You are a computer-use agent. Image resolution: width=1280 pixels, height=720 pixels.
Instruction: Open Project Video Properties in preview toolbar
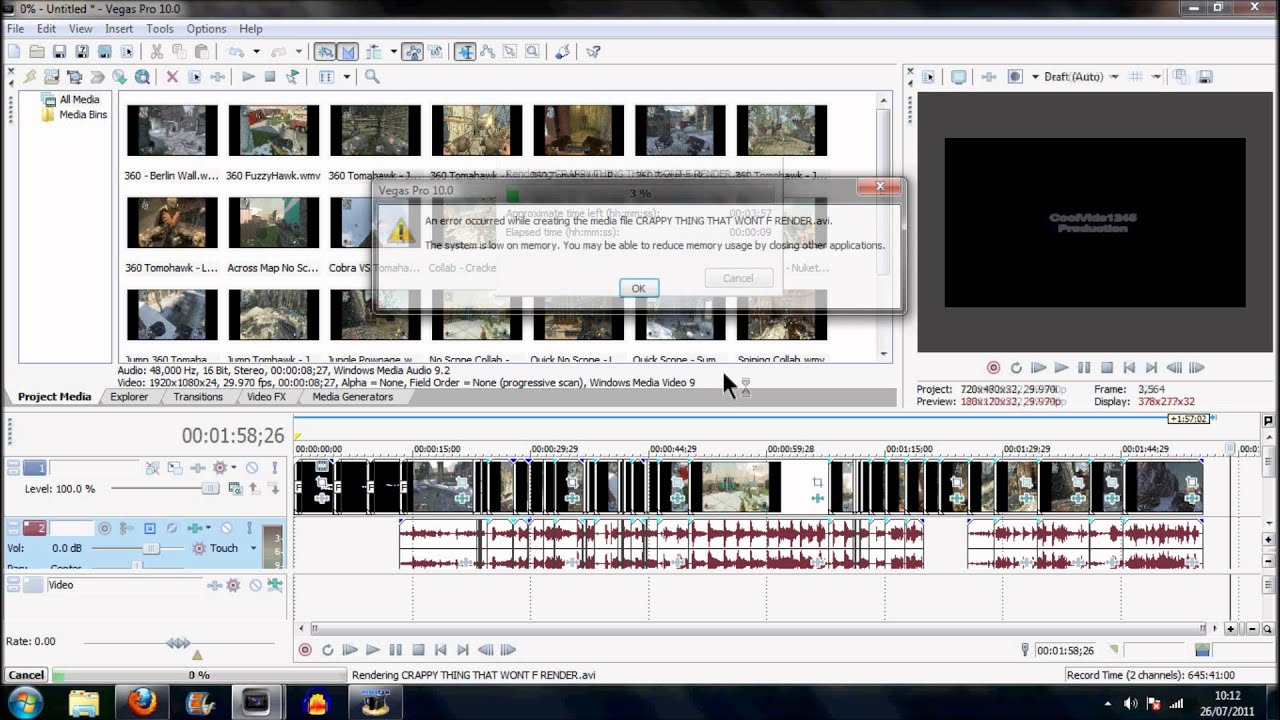(928, 76)
